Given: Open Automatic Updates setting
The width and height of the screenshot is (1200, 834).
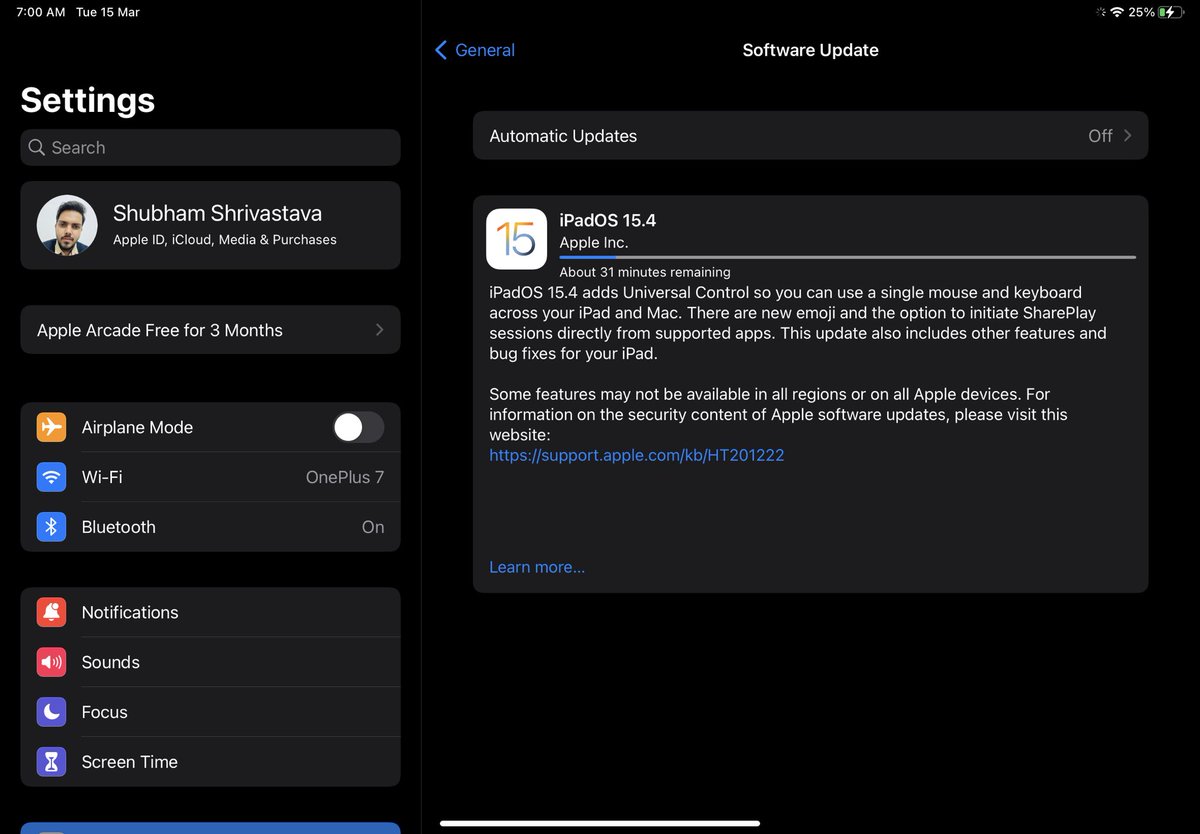Looking at the screenshot, I should [810, 135].
